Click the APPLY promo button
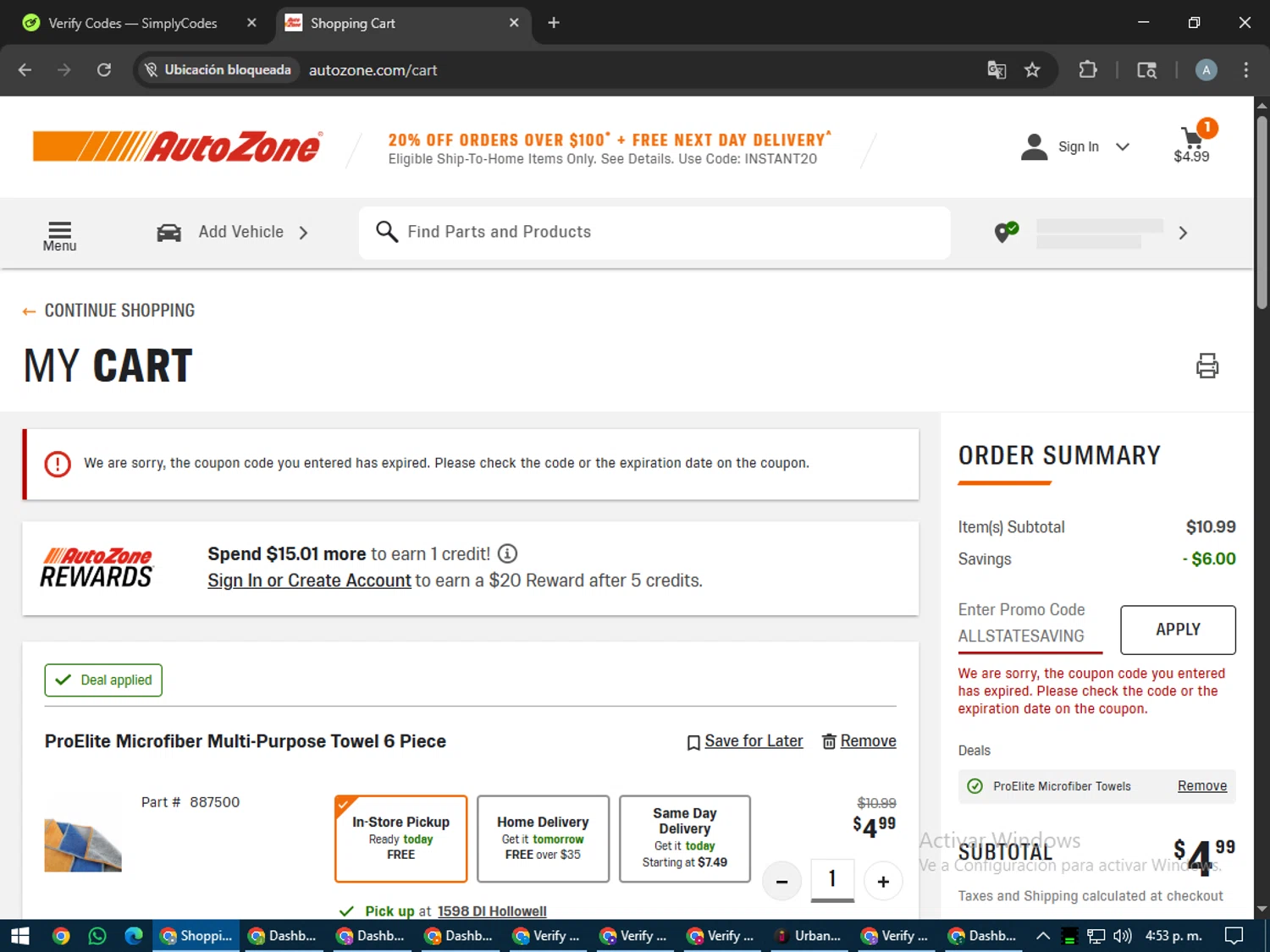The width and height of the screenshot is (1270, 952). coord(1178,630)
